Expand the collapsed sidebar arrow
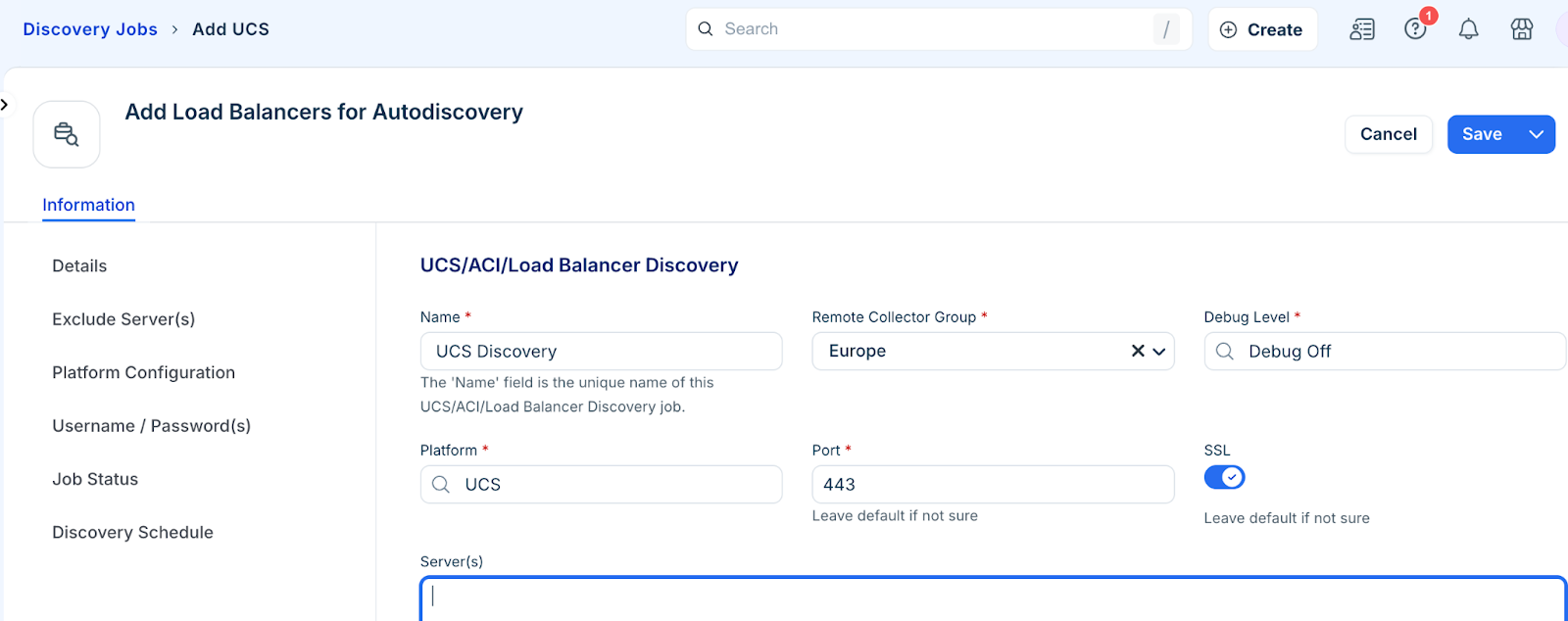The image size is (1568, 621). (5, 104)
